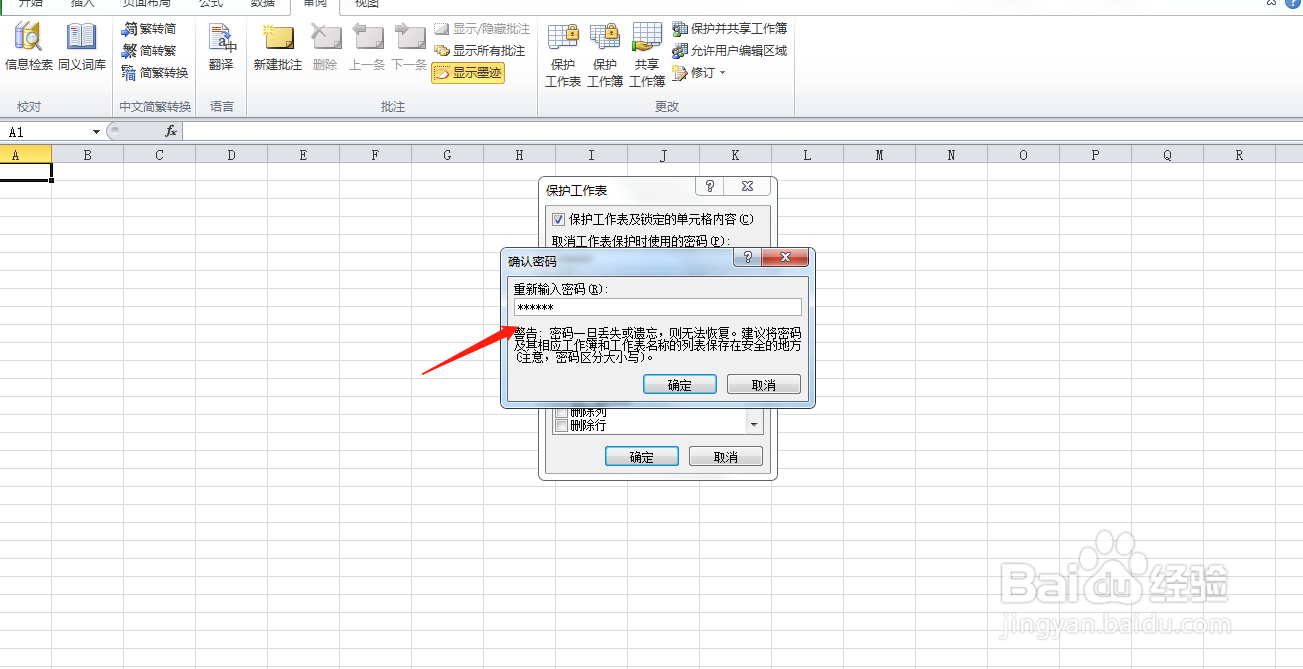Screen dimensions: 1303x669
Task: Open Chinese conversion settings (简繁转换)
Action: click(x=155, y=73)
